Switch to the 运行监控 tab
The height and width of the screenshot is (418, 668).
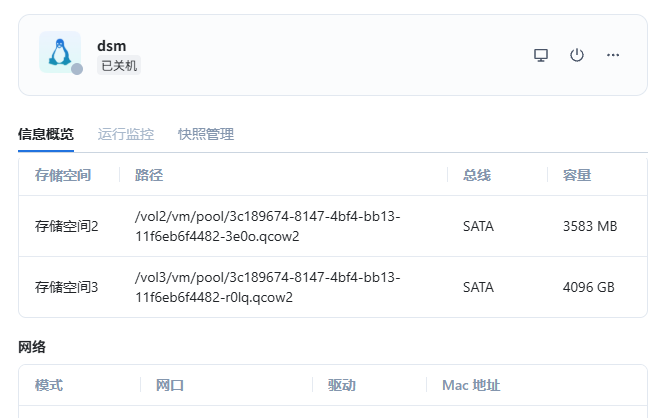[x=126, y=134]
